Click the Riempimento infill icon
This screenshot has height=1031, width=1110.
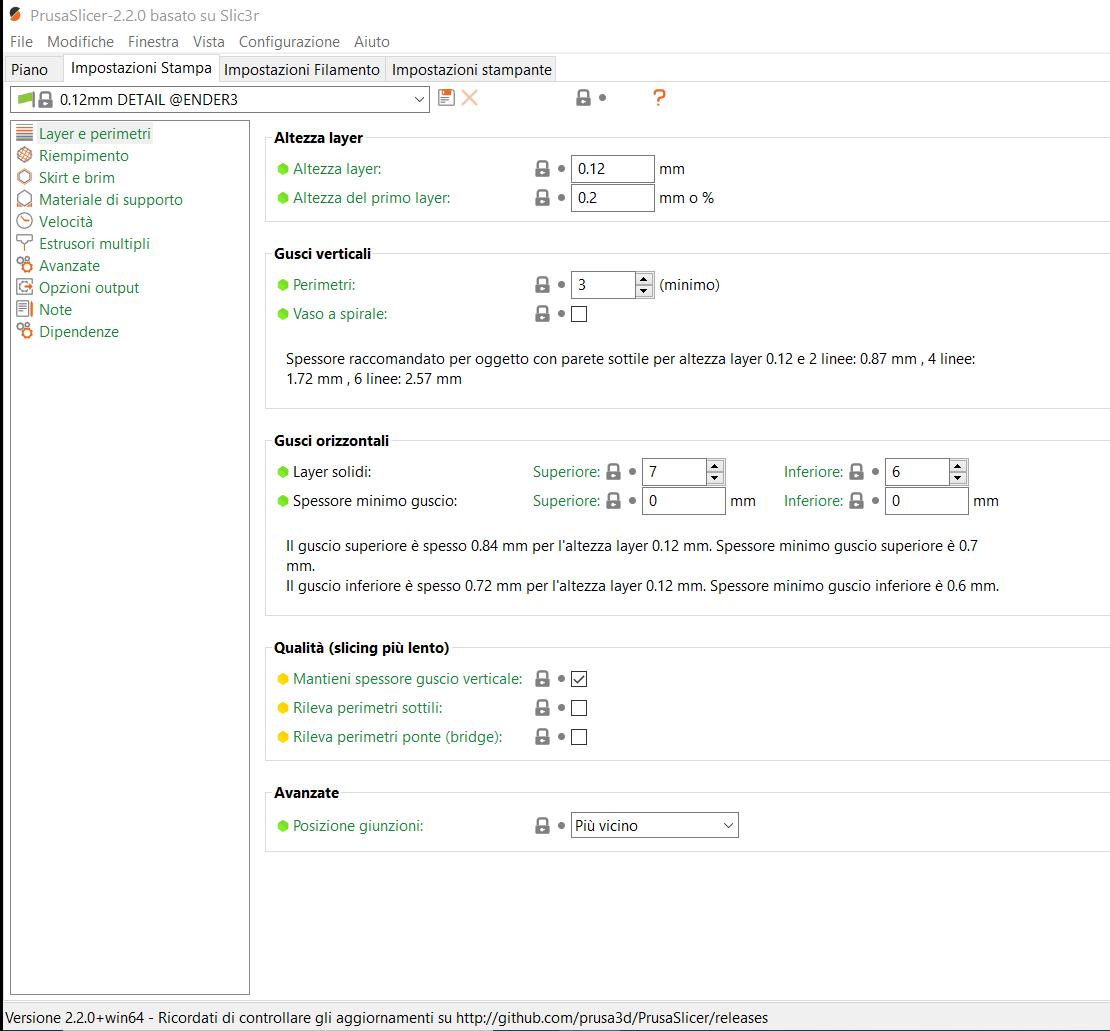(25, 155)
